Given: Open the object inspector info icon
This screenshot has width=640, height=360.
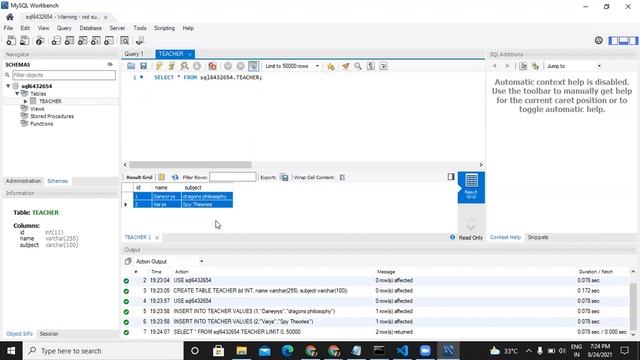Looking at the screenshot, I should 40,40.
